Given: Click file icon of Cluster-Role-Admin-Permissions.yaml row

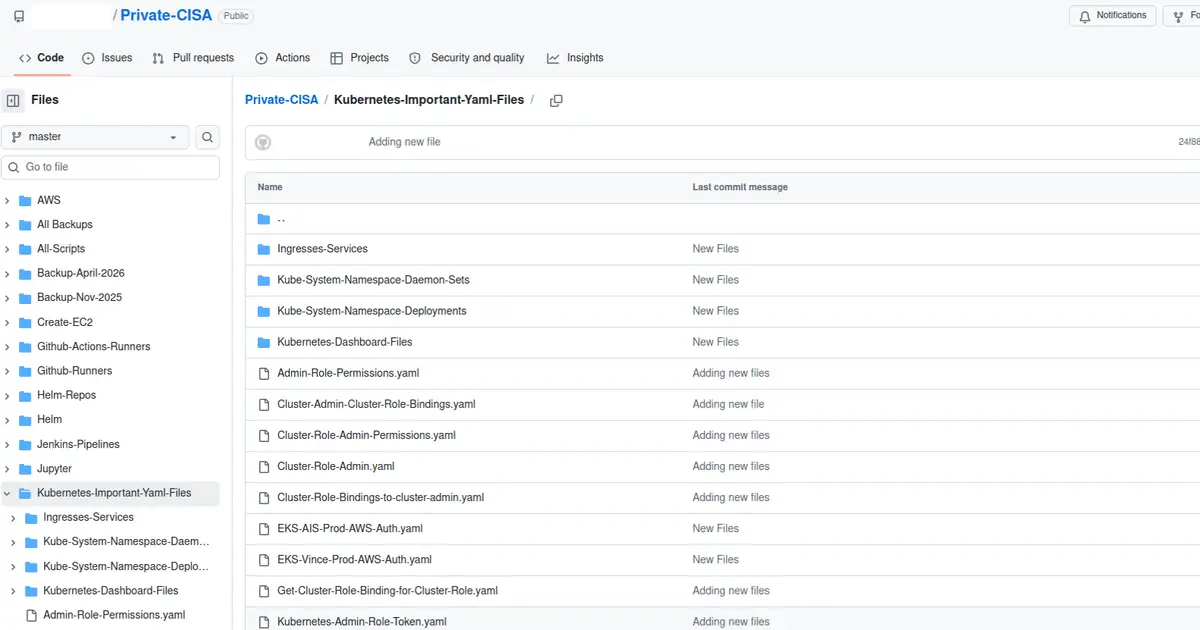Looking at the screenshot, I should (264, 435).
